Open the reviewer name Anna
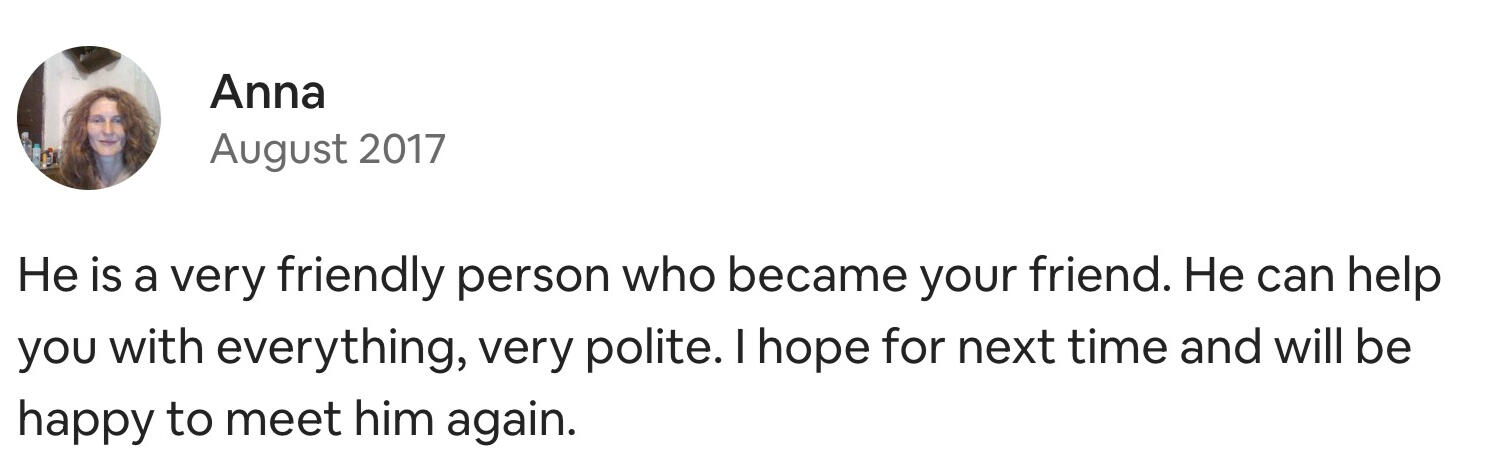The image size is (1486, 476). pos(267,93)
